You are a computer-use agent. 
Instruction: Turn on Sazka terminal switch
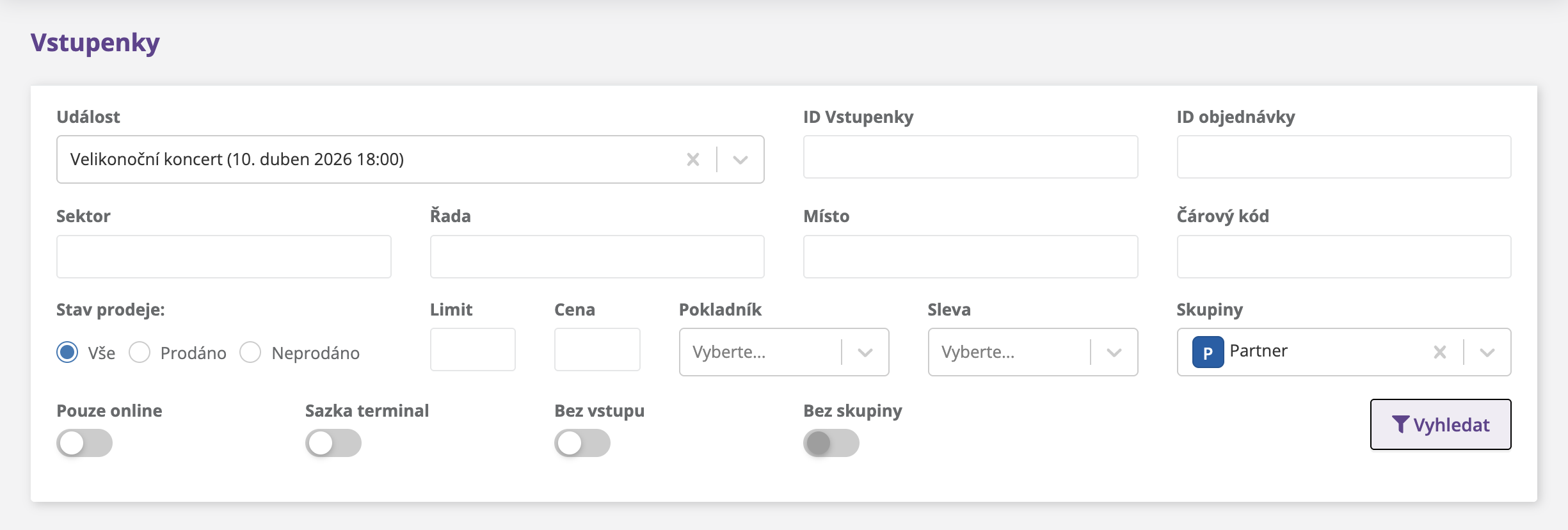click(333, 443)
